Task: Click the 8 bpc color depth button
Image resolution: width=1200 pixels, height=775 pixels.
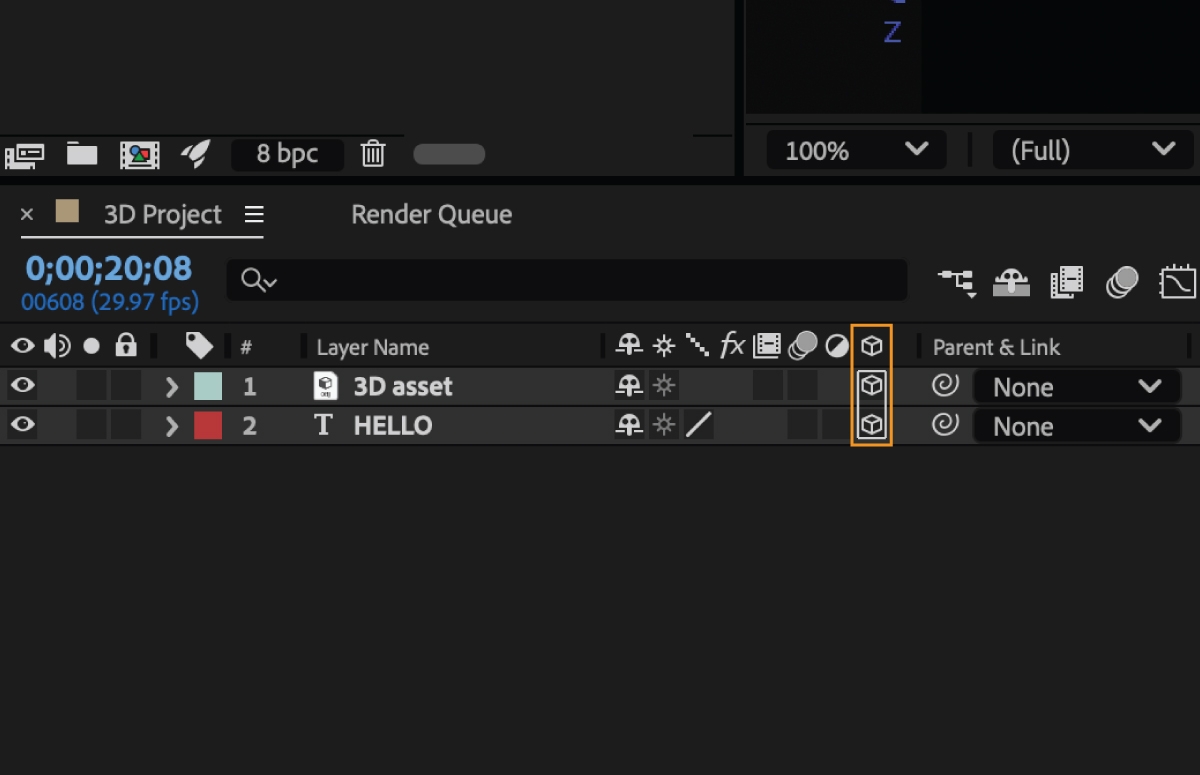Action: click(287, 154)
